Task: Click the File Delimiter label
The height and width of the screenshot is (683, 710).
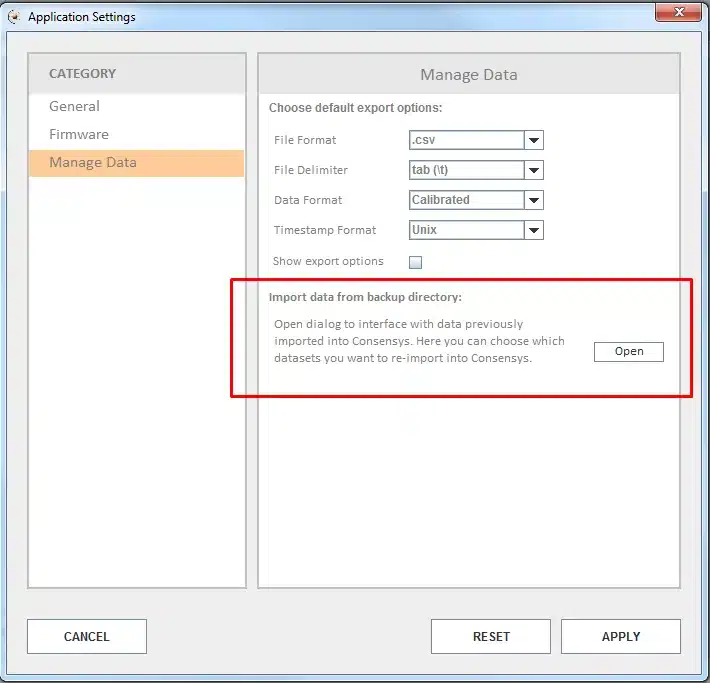Action: tap(311, 170)
